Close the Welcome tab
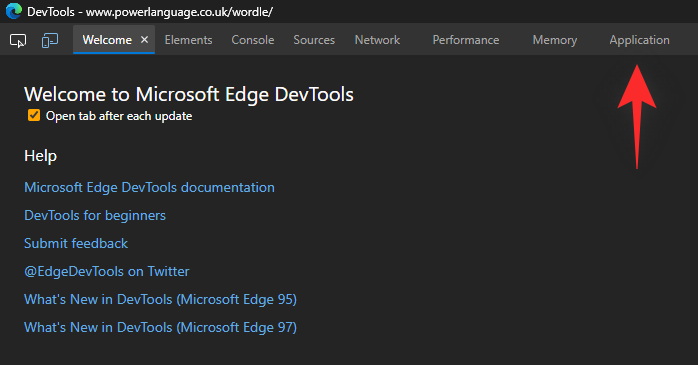Screen dimensions: 698x365 coord(144,40)
